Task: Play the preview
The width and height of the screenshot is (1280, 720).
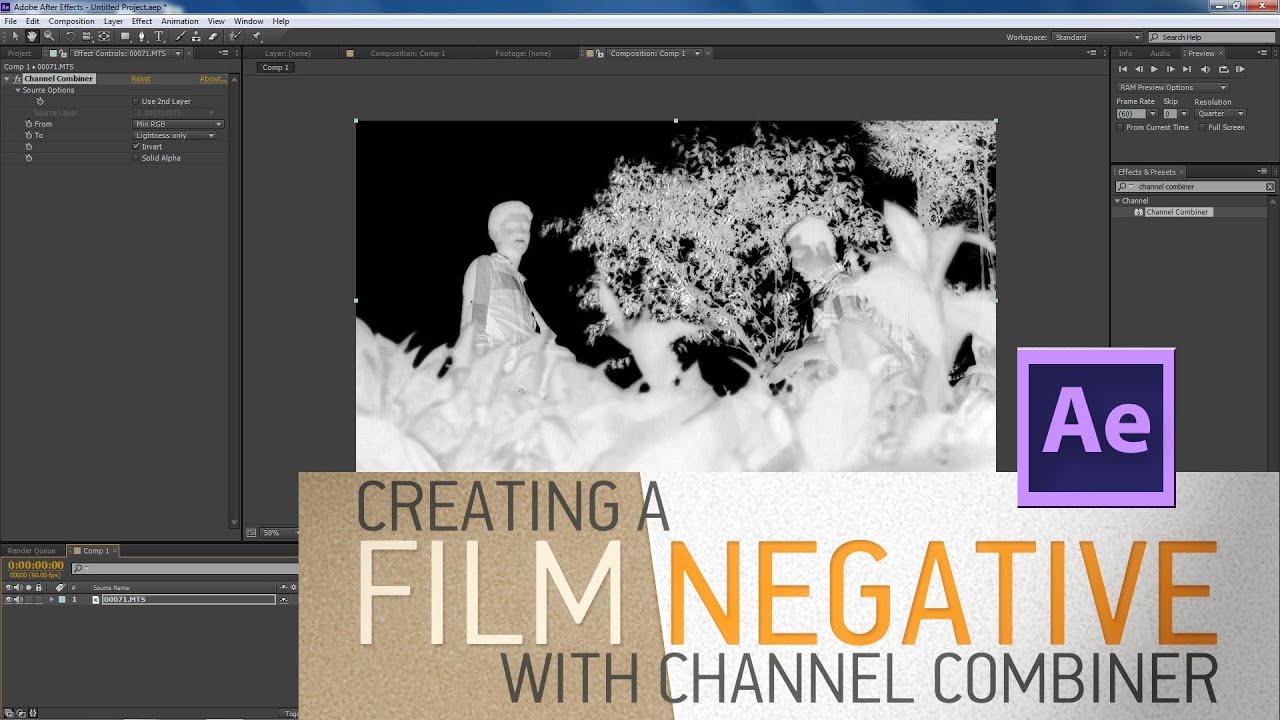Action: [1154, 69]
